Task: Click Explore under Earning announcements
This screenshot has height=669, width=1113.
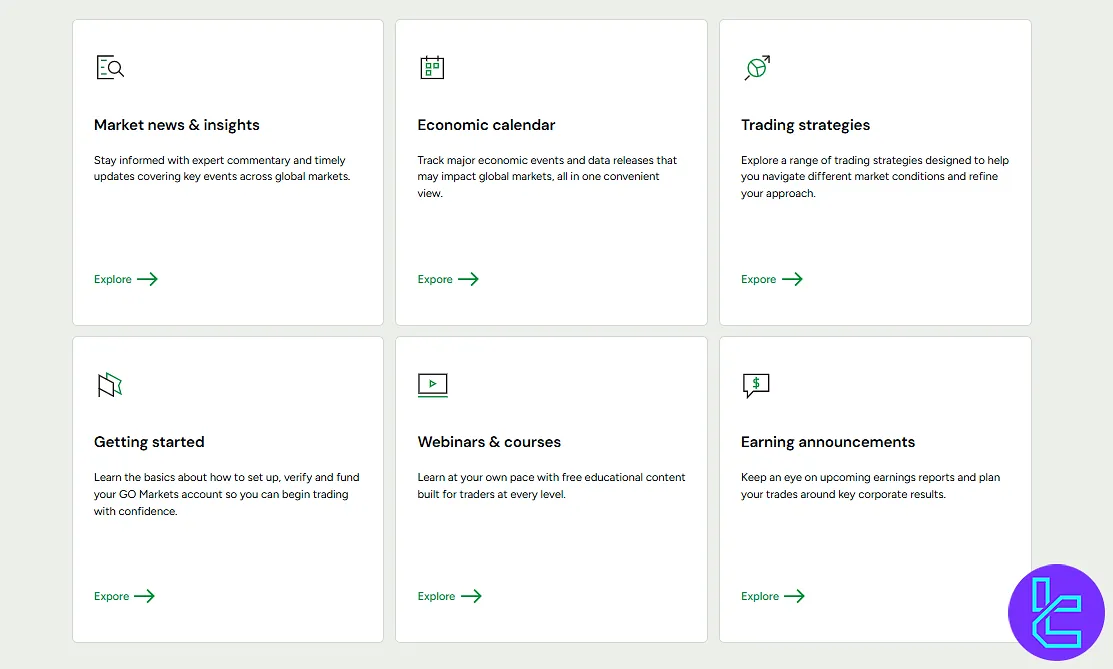Action: coord(758,596)
